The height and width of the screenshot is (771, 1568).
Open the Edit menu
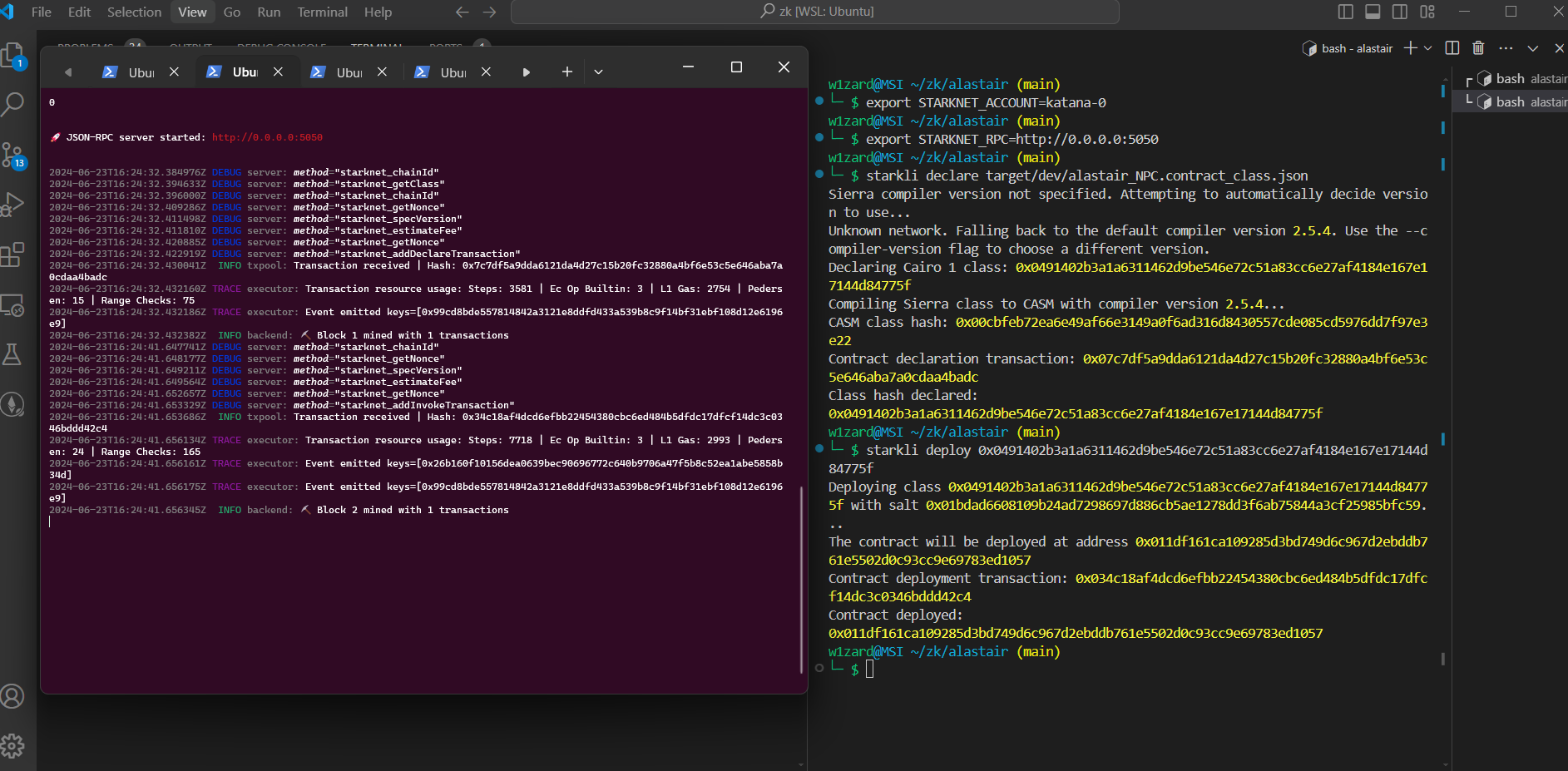(x=79, y=12)
